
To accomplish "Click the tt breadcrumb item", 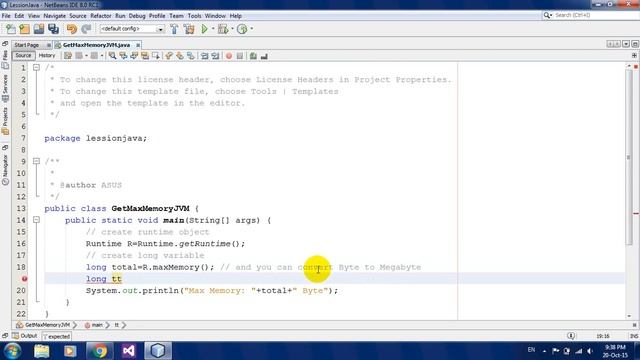I will point(116,325).
